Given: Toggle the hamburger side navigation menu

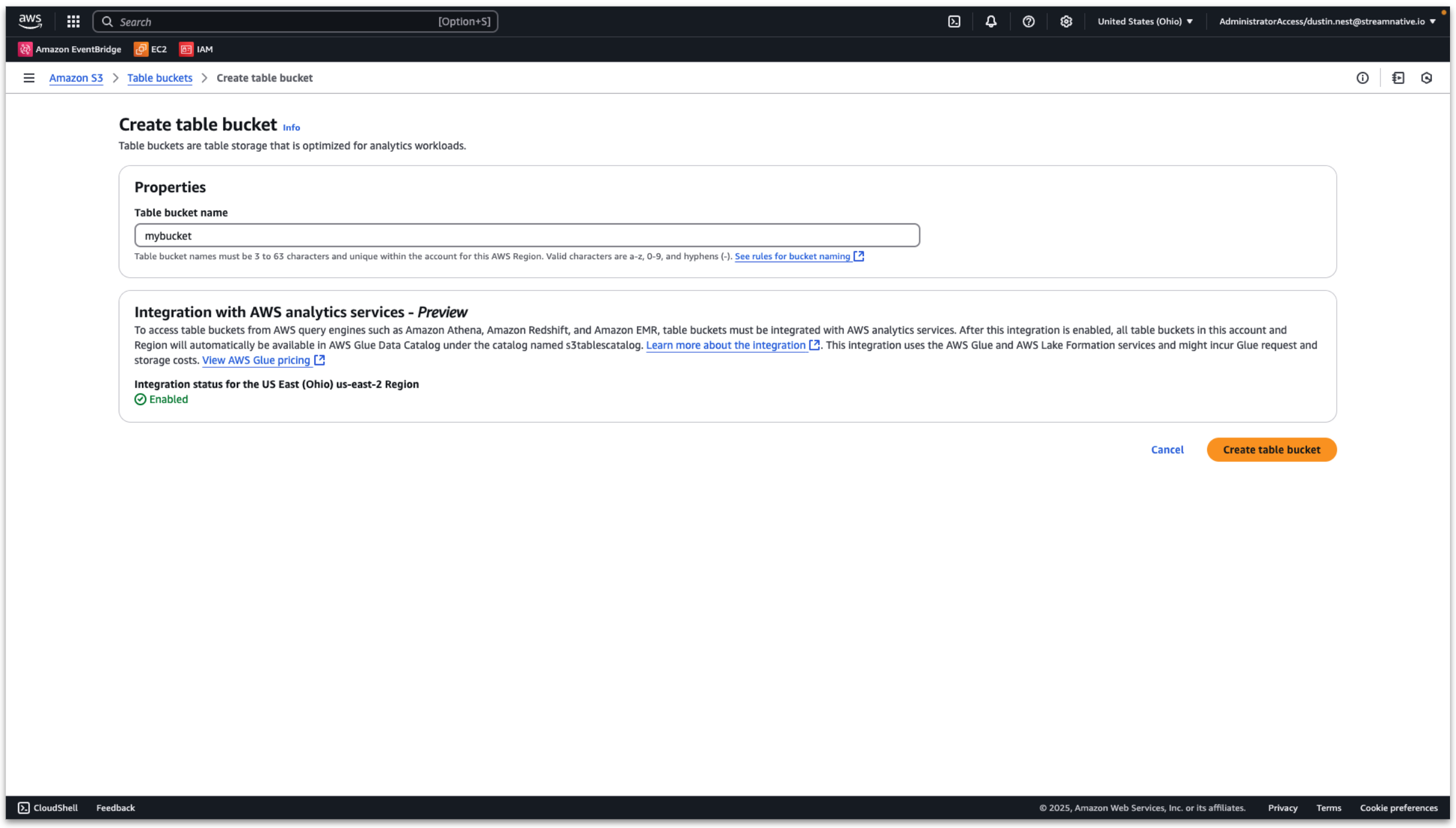Looking at the screenshot, I should [29, 78].
